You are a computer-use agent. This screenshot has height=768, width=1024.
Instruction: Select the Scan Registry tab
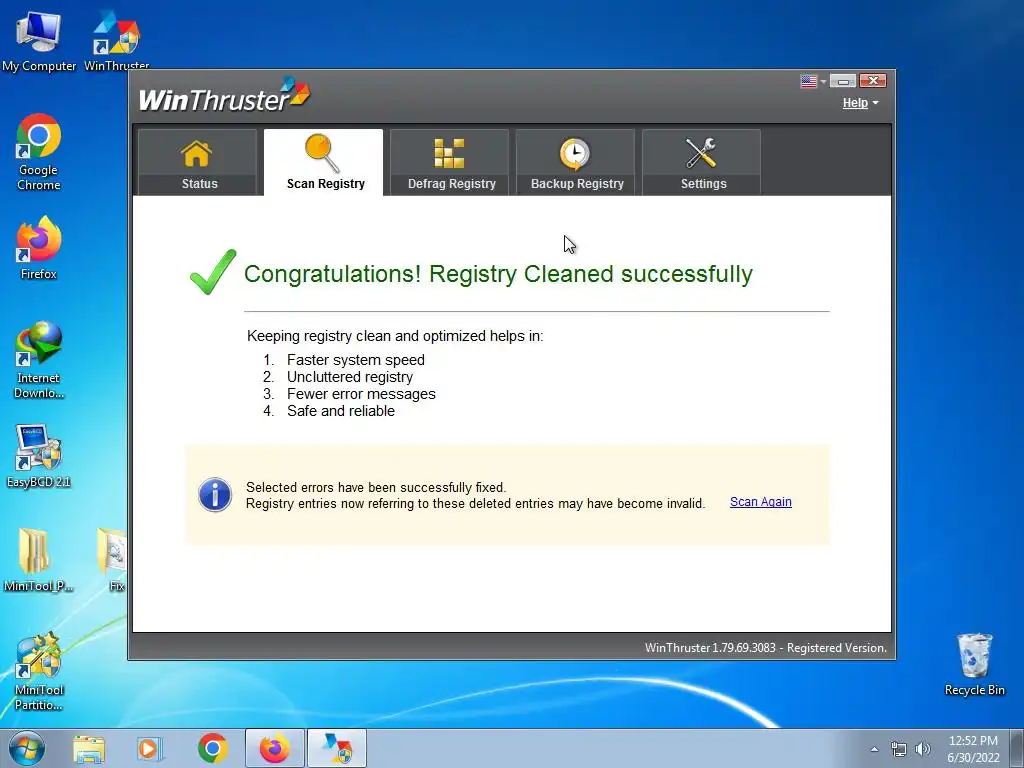click(x=323, y=162)
